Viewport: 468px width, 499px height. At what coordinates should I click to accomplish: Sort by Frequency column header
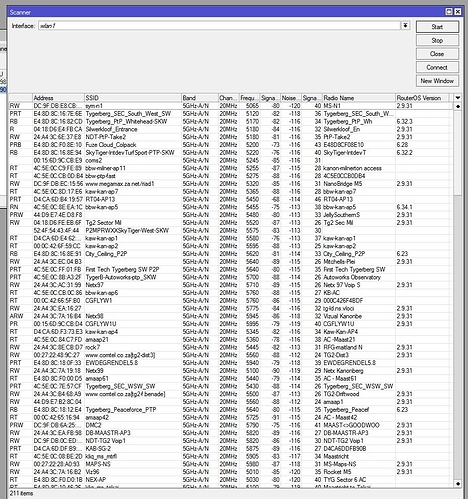(249, 98)
